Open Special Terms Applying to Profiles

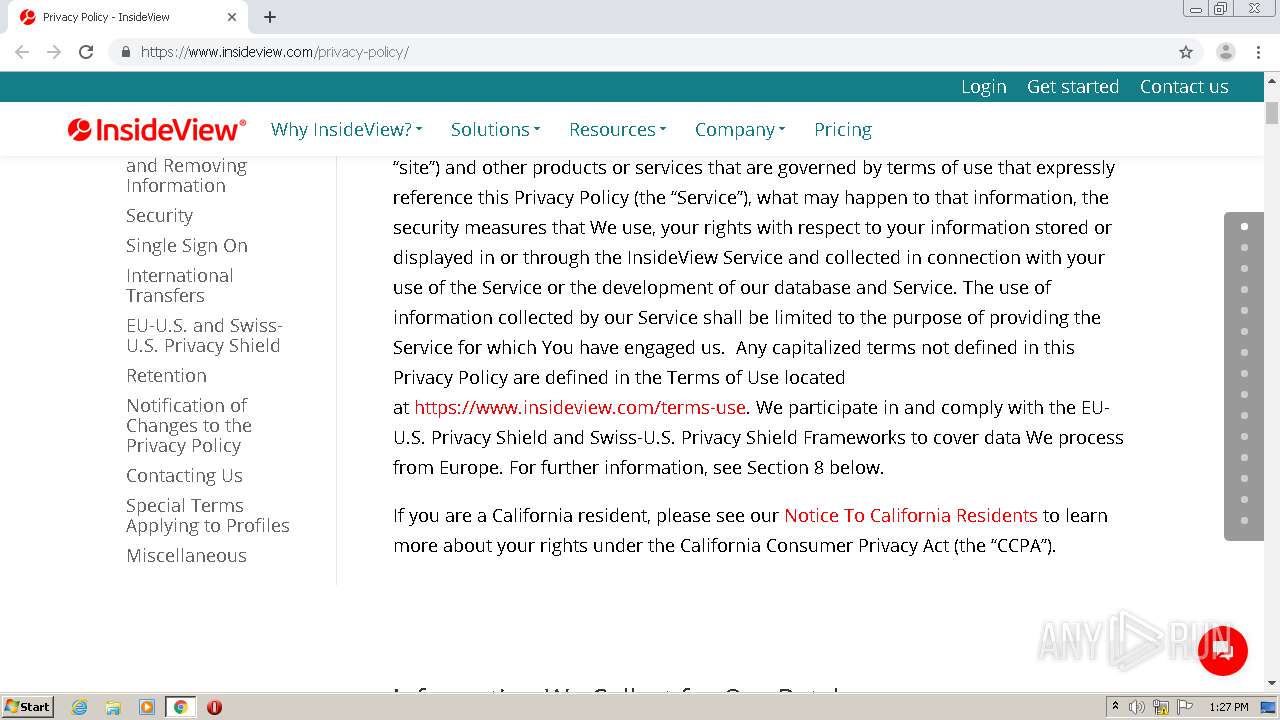pyautogui.click(x=208, y=515)
